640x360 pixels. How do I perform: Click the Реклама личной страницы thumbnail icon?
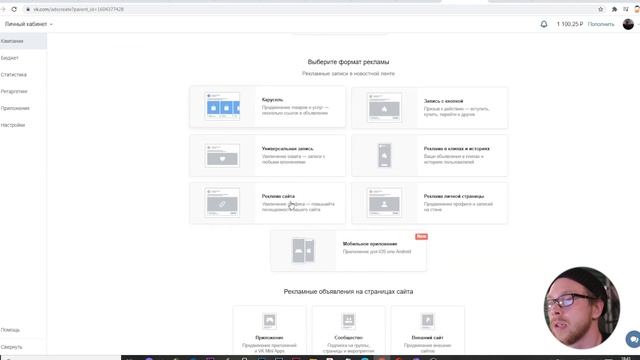[384, 203]
